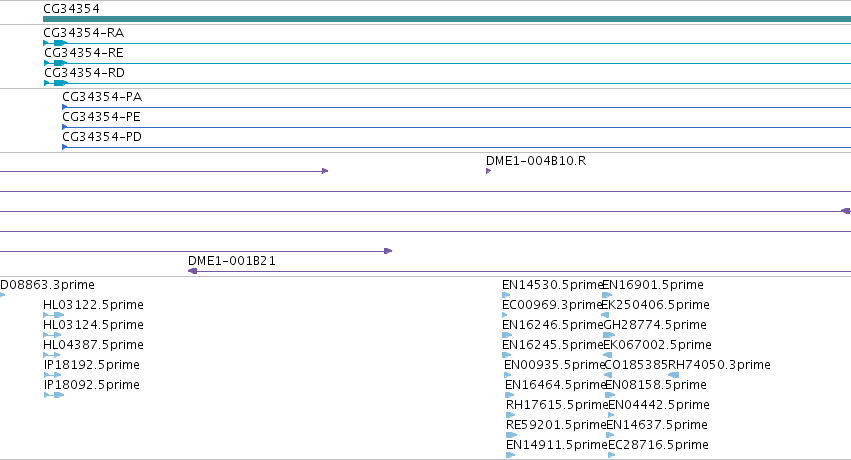Viewport: 851px width, 460px height.
Task: Click the IP18192.5prime EST label
Action: click(92, 365)
